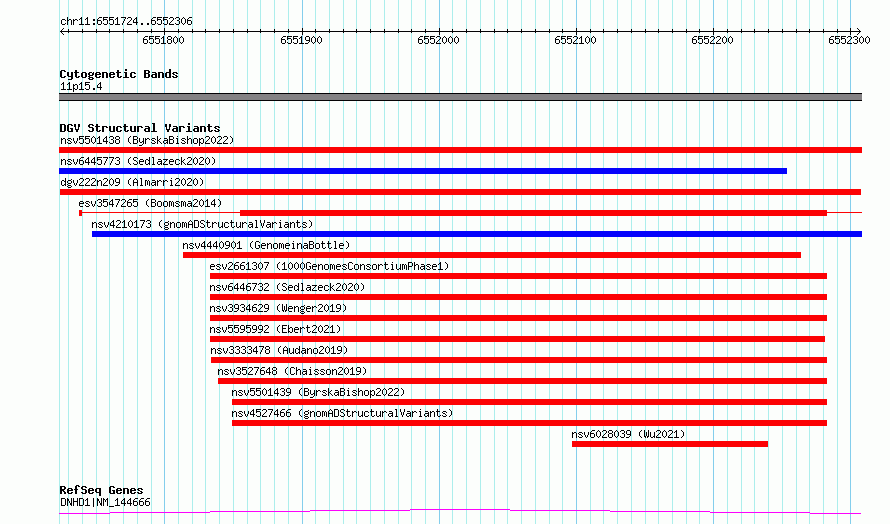
Task: Select the short red bar under nsv6028039
Action: pos(670,444)
